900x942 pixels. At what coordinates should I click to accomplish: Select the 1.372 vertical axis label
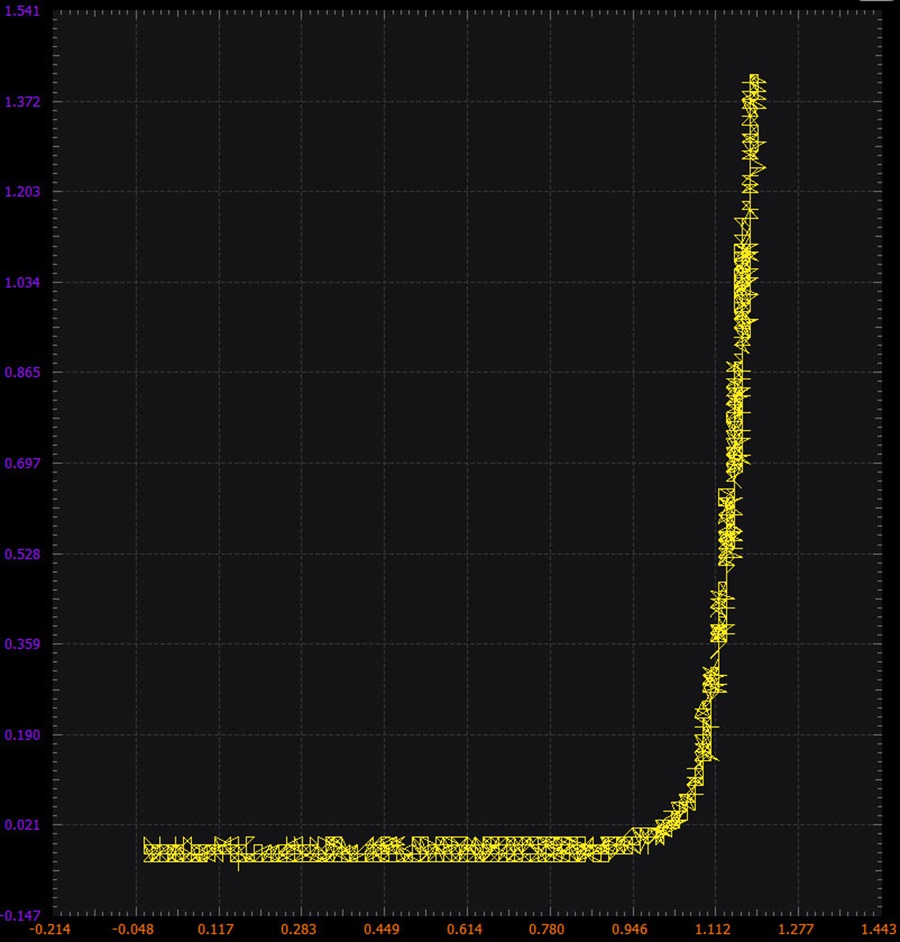pyautogui.click(x=22, y=102)
